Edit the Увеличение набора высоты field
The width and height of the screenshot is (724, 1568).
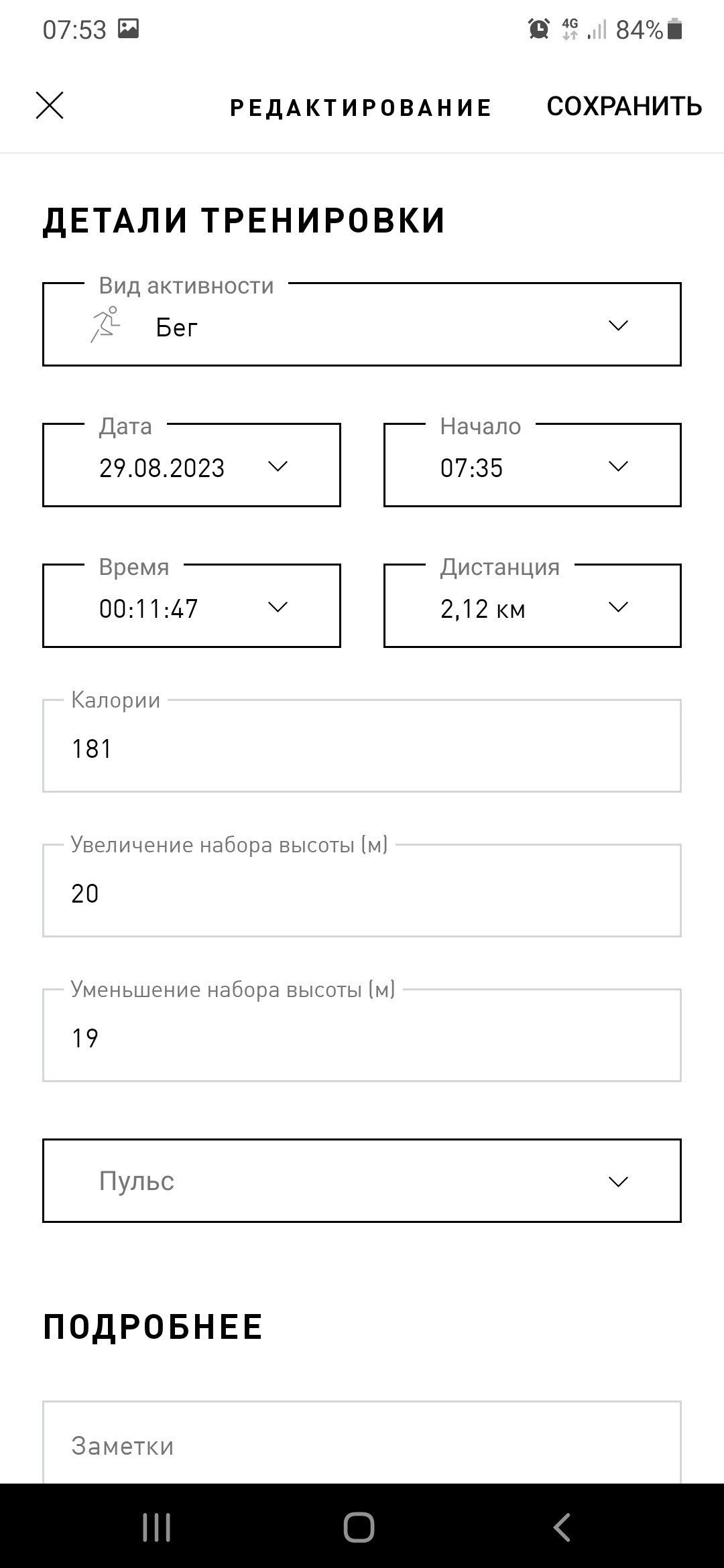click(x=362, y=891)
